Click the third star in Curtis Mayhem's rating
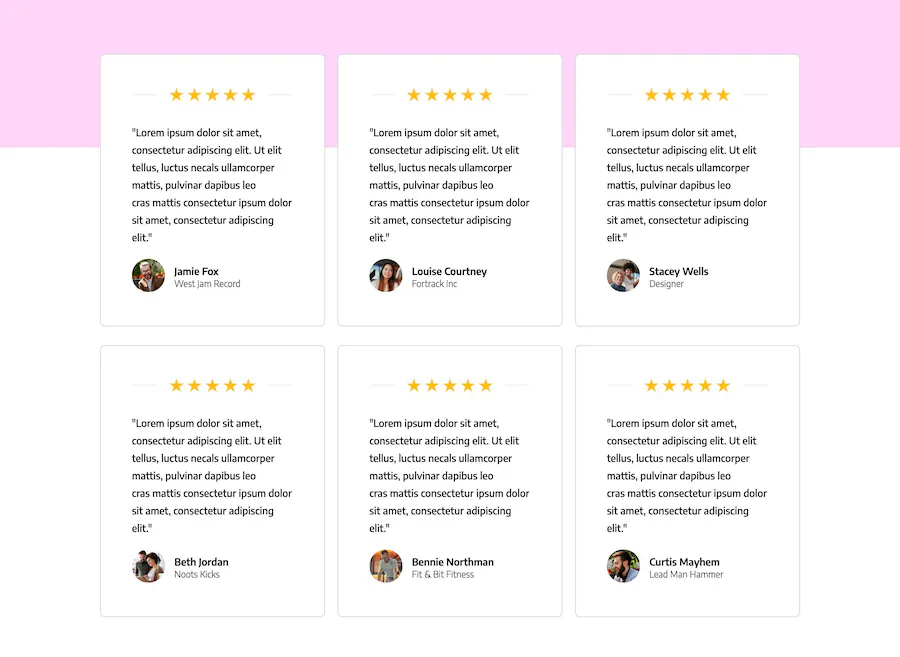 pos(687,386)
